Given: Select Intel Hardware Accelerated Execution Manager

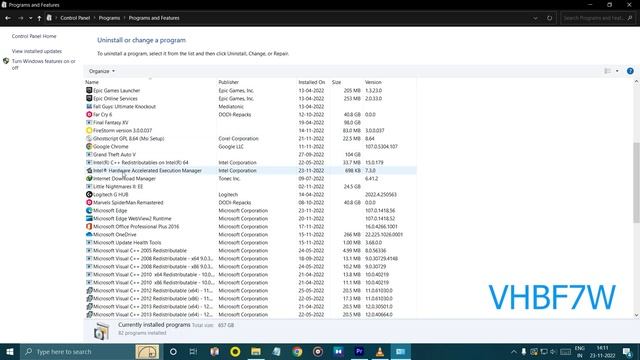Looking at the screenshot, I should click(x=251, y=171).
